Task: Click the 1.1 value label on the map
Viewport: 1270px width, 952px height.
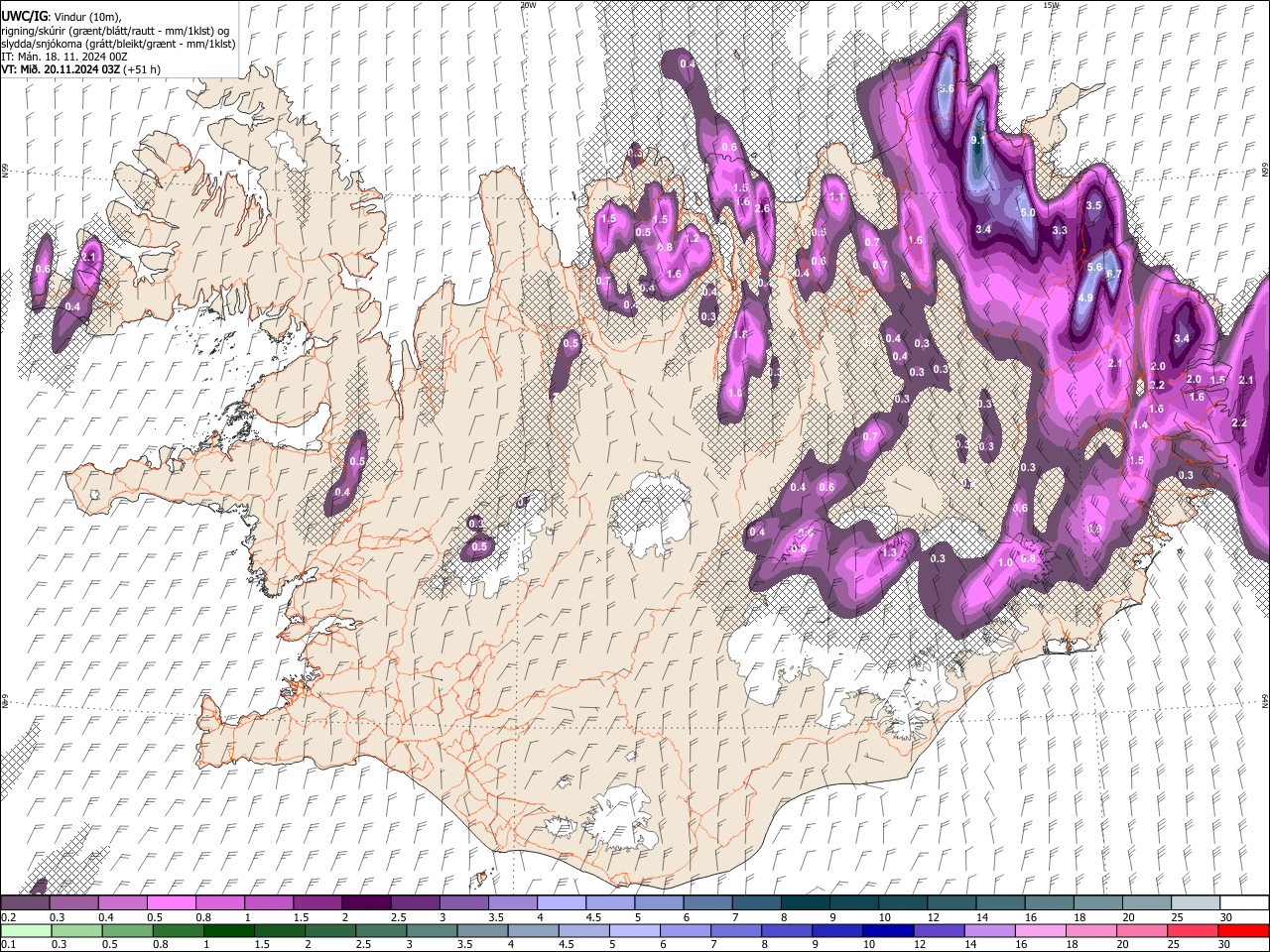Action: 836,197
